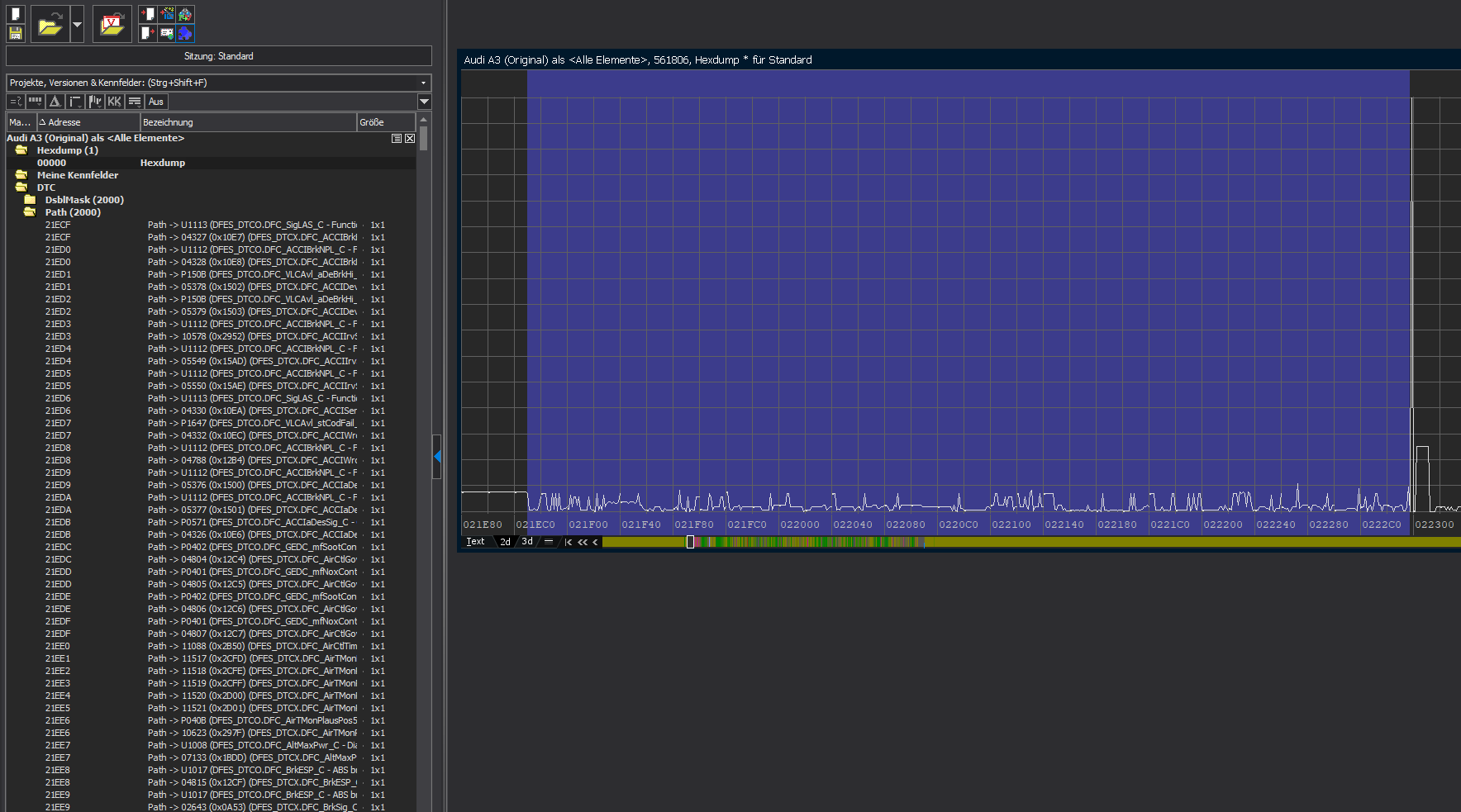Switch to the 2d view tab
This screenshot has width=1461, height=812.
(x=505, y=542)
